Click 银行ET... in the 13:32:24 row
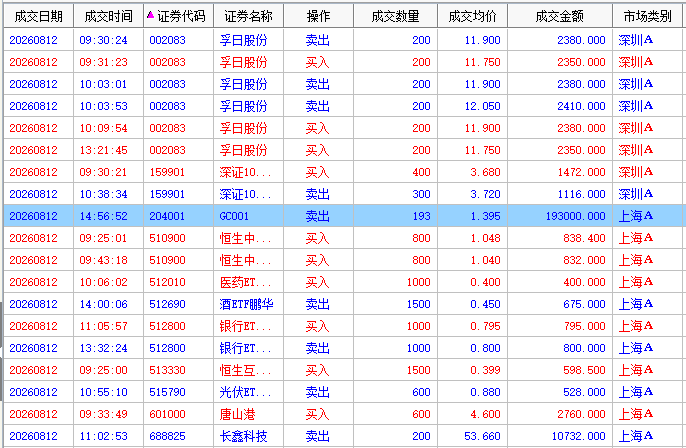The width and height of the screenshot is (686, 448). pyautogui.click(x=245, y=348)
